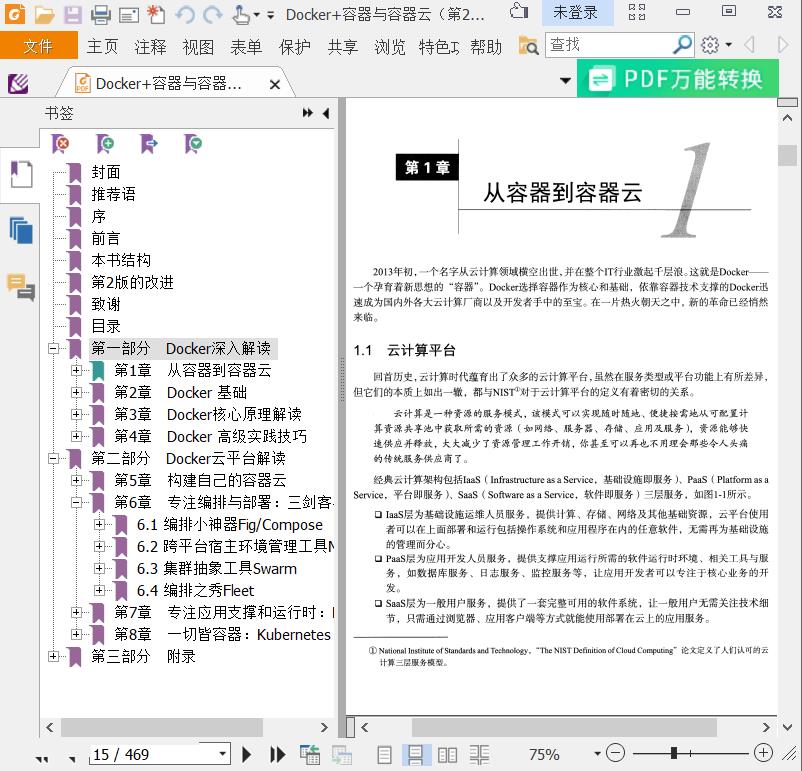Screen dimensions: 802x771
Task: Open the advanced folder search icon
Action: [528, 46]
